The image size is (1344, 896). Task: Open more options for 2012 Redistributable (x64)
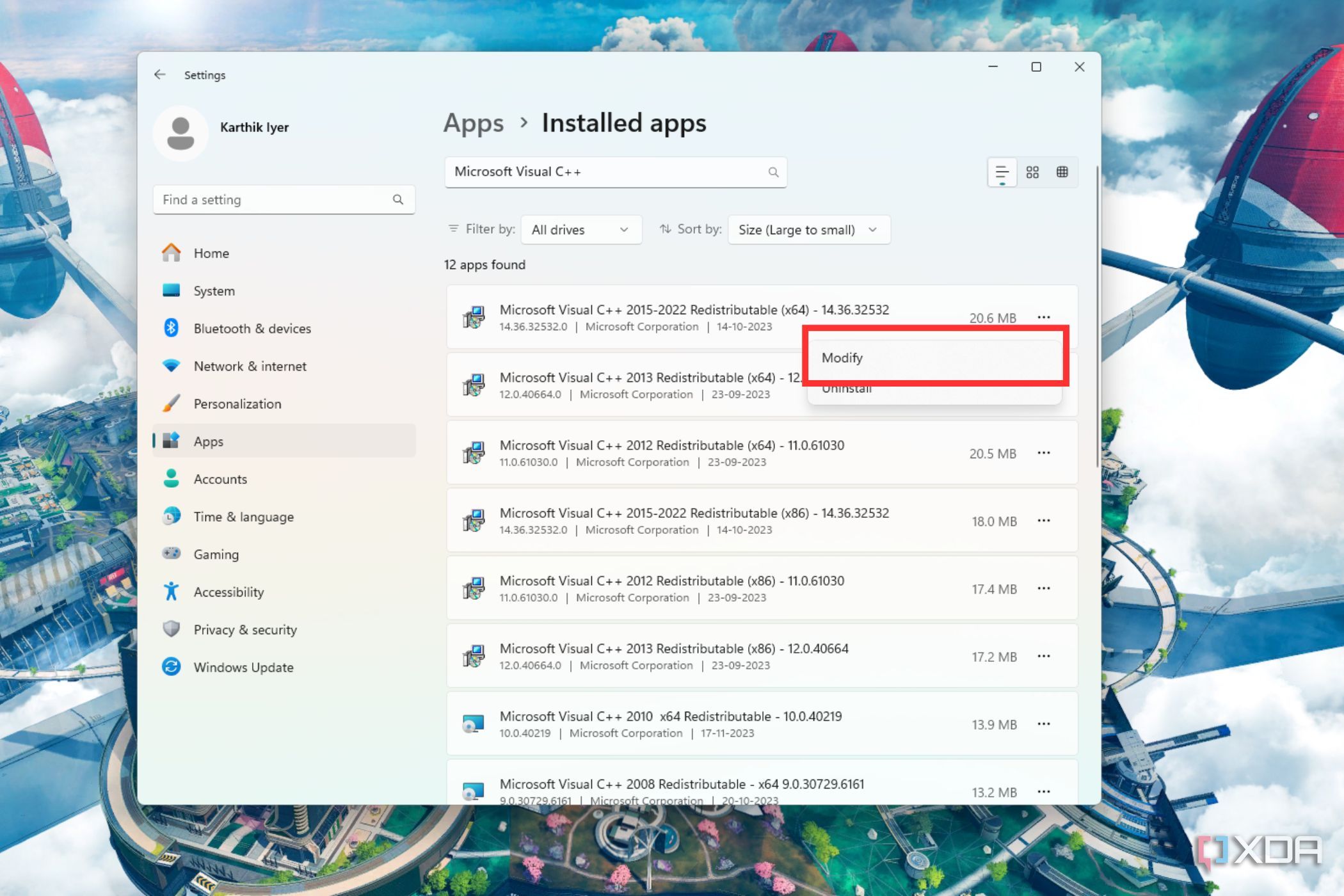click(1044, 453)
